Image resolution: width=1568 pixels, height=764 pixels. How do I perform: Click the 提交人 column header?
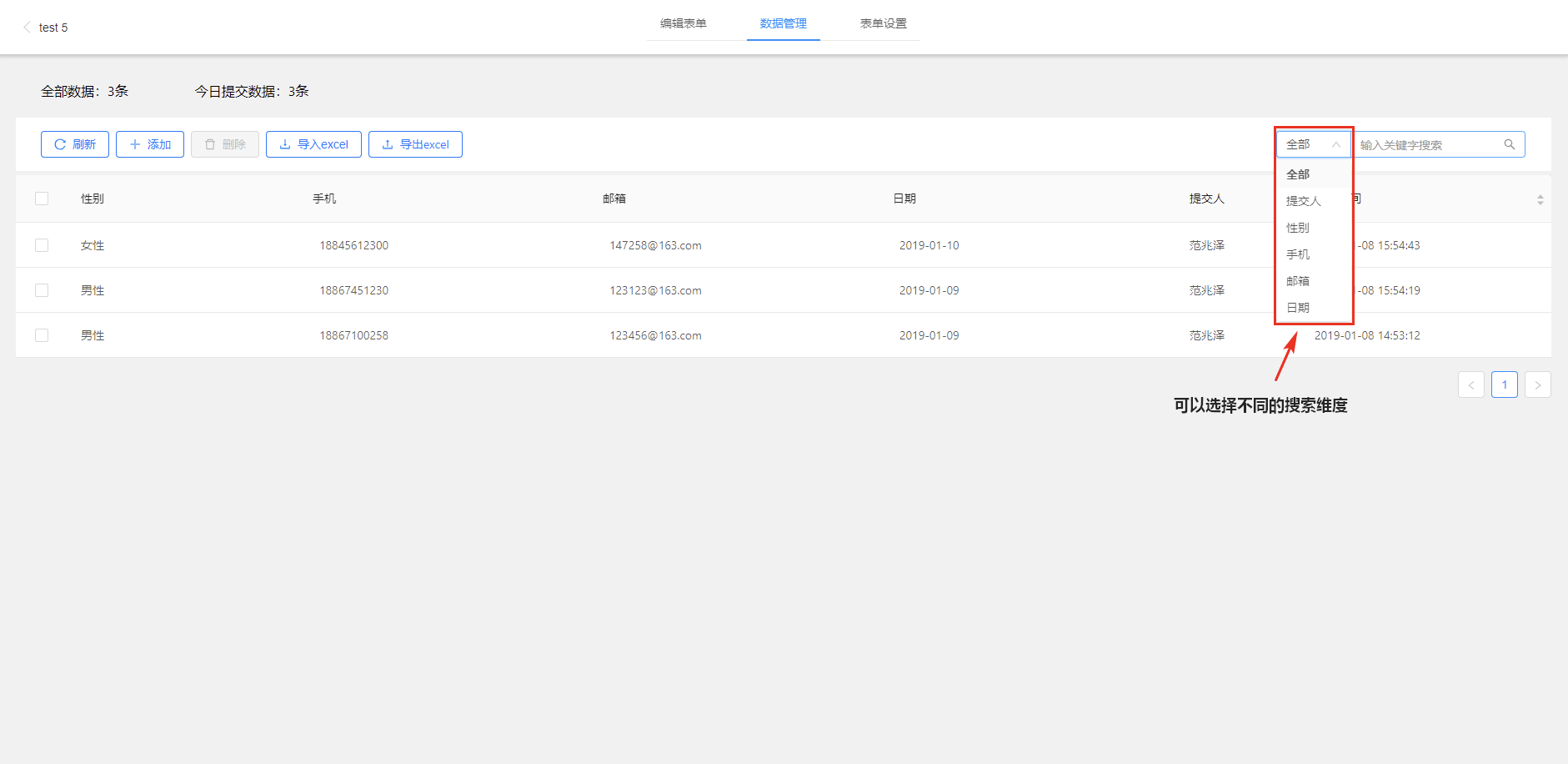[1207, 199]
